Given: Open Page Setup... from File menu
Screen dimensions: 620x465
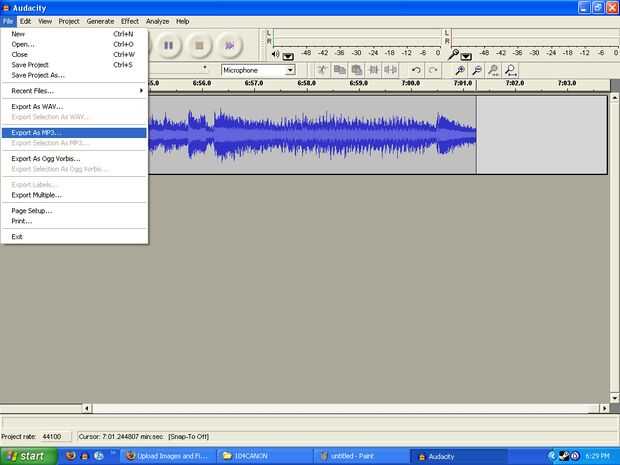Looking at the screenshot, I should click(x=74, y=211).
